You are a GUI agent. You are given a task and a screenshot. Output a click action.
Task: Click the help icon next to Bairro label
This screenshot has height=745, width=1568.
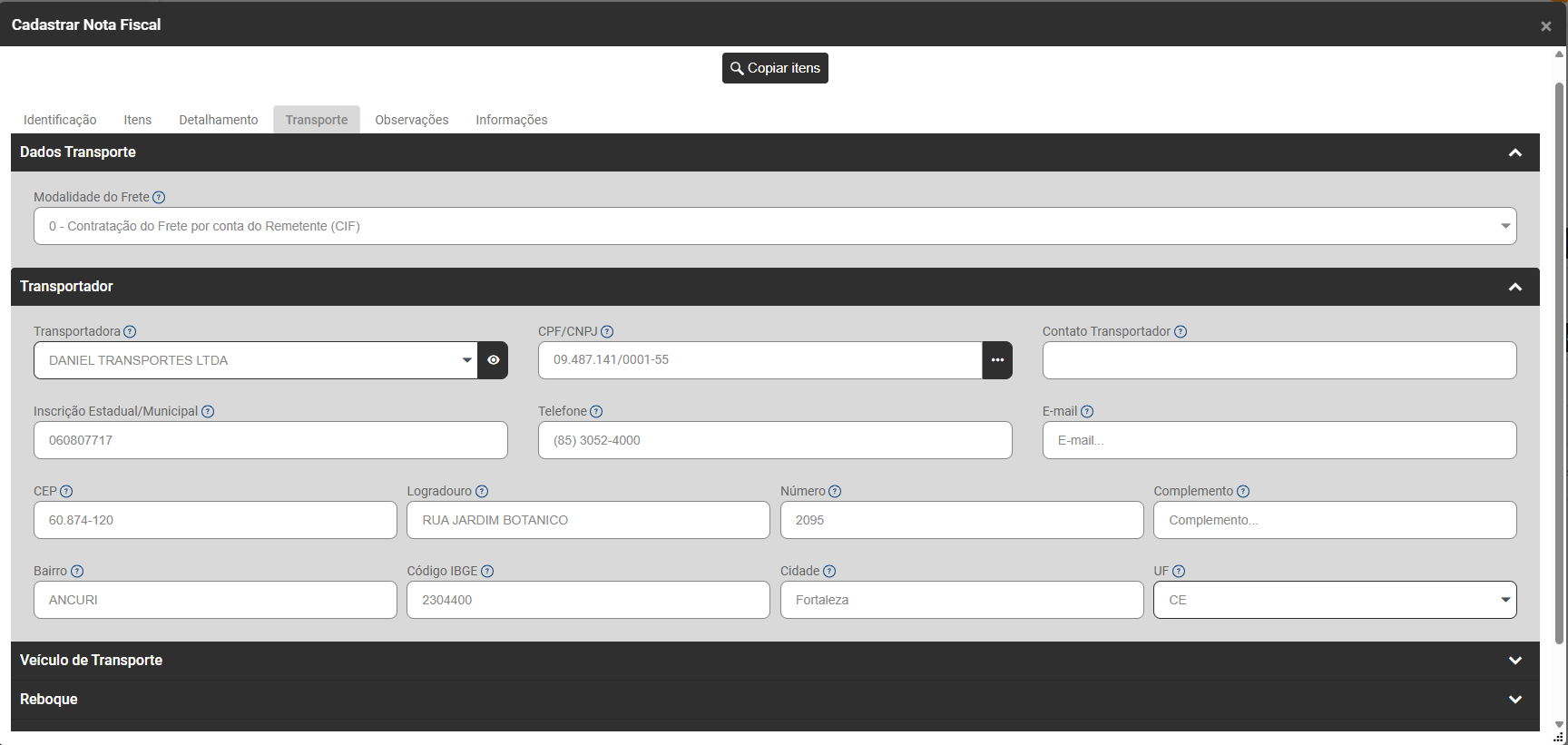[x=77, y=571]
